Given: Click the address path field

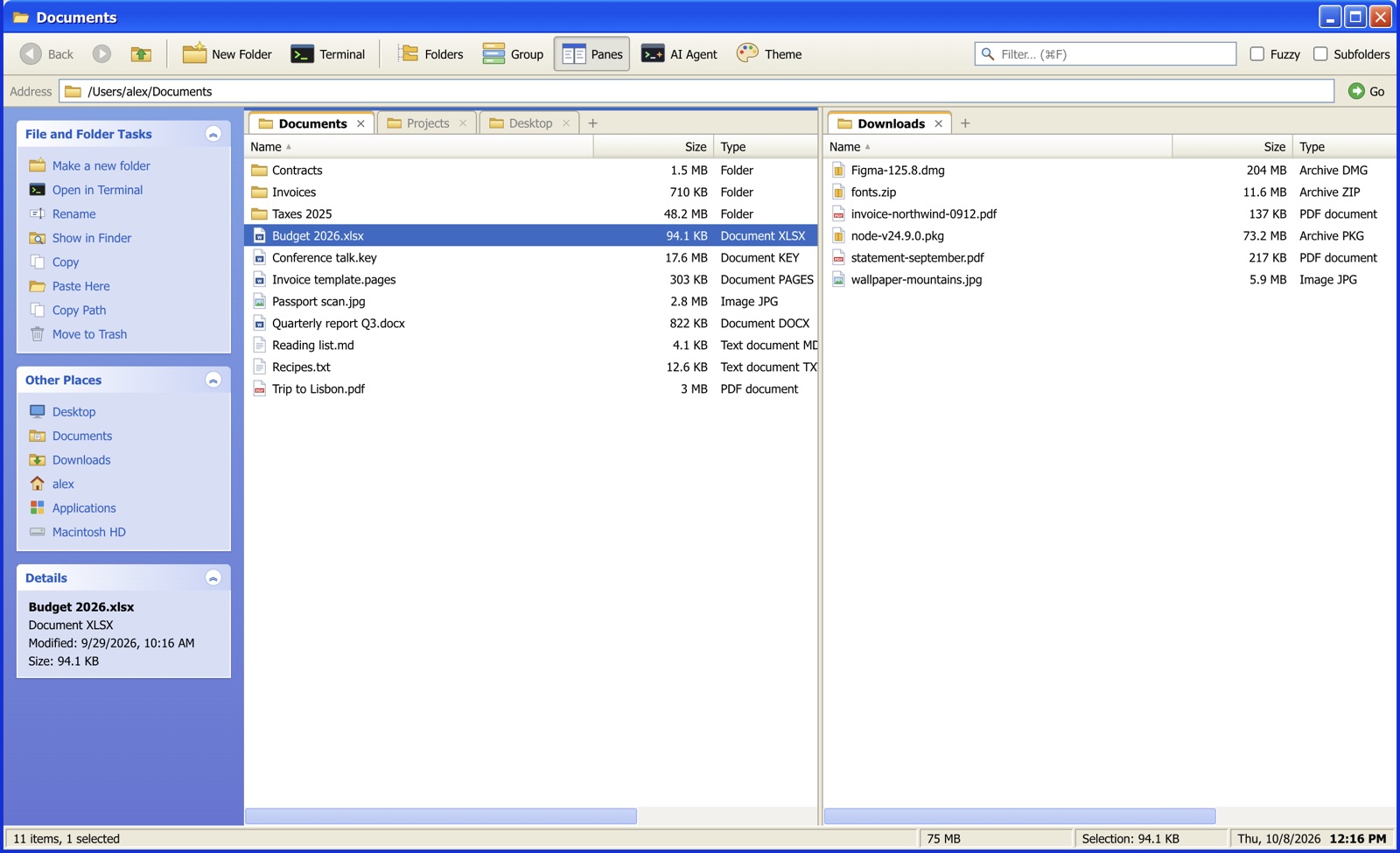Looking at the screenshot, I should point(696,91).
